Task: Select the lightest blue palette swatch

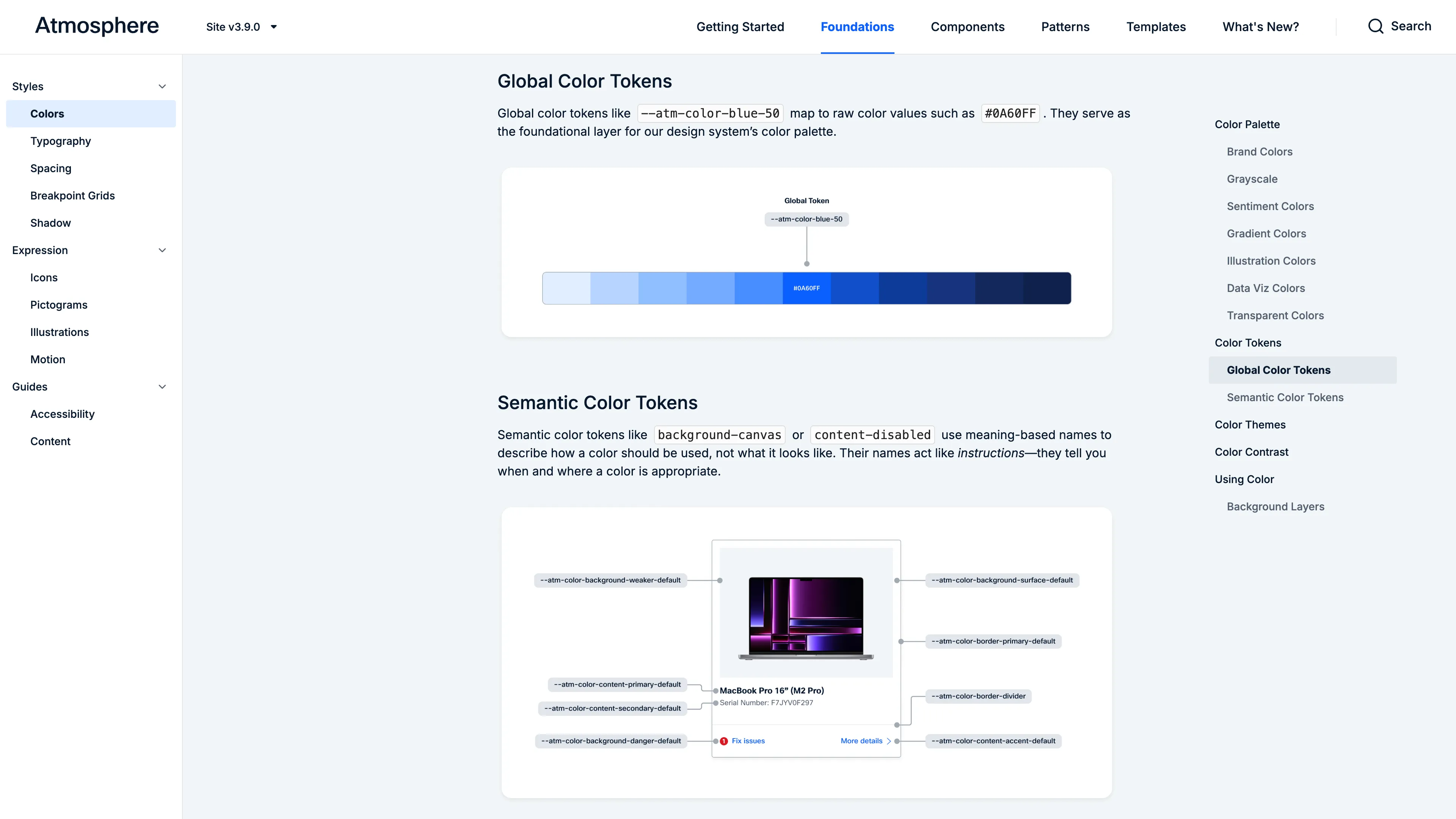Action: [566, 288]
